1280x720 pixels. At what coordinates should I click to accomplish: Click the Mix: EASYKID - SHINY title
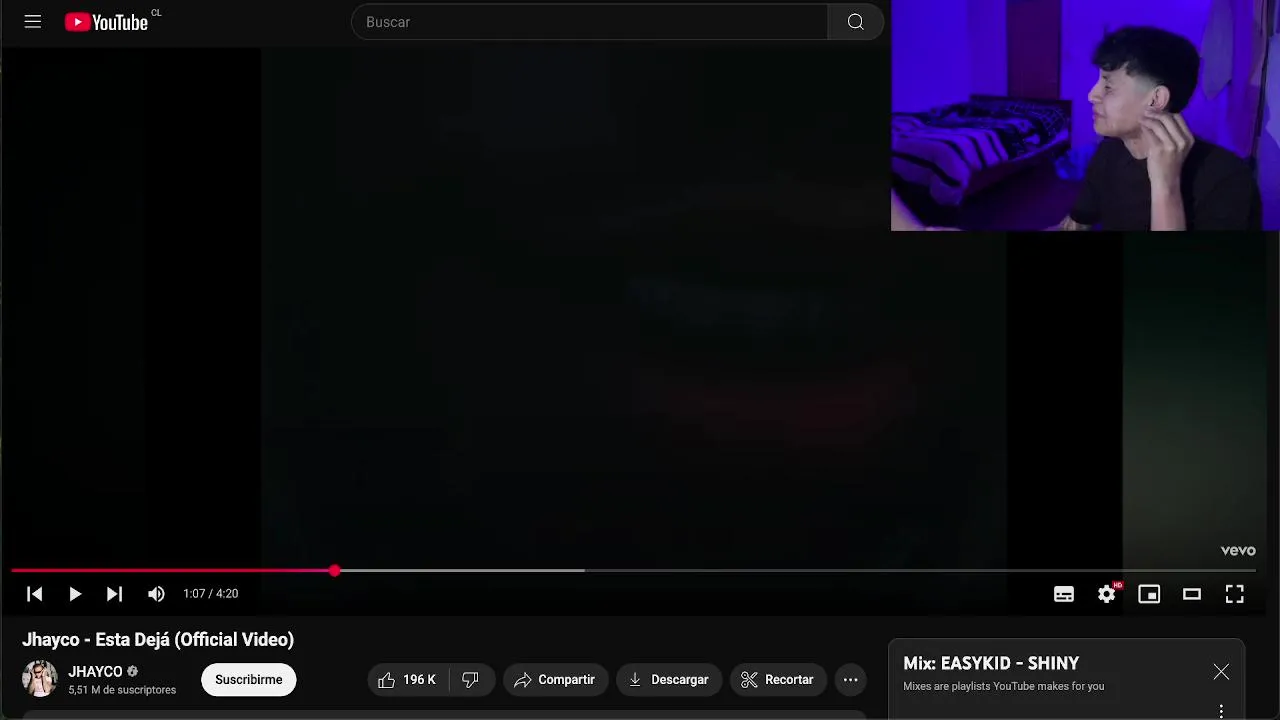pos(991,663)
